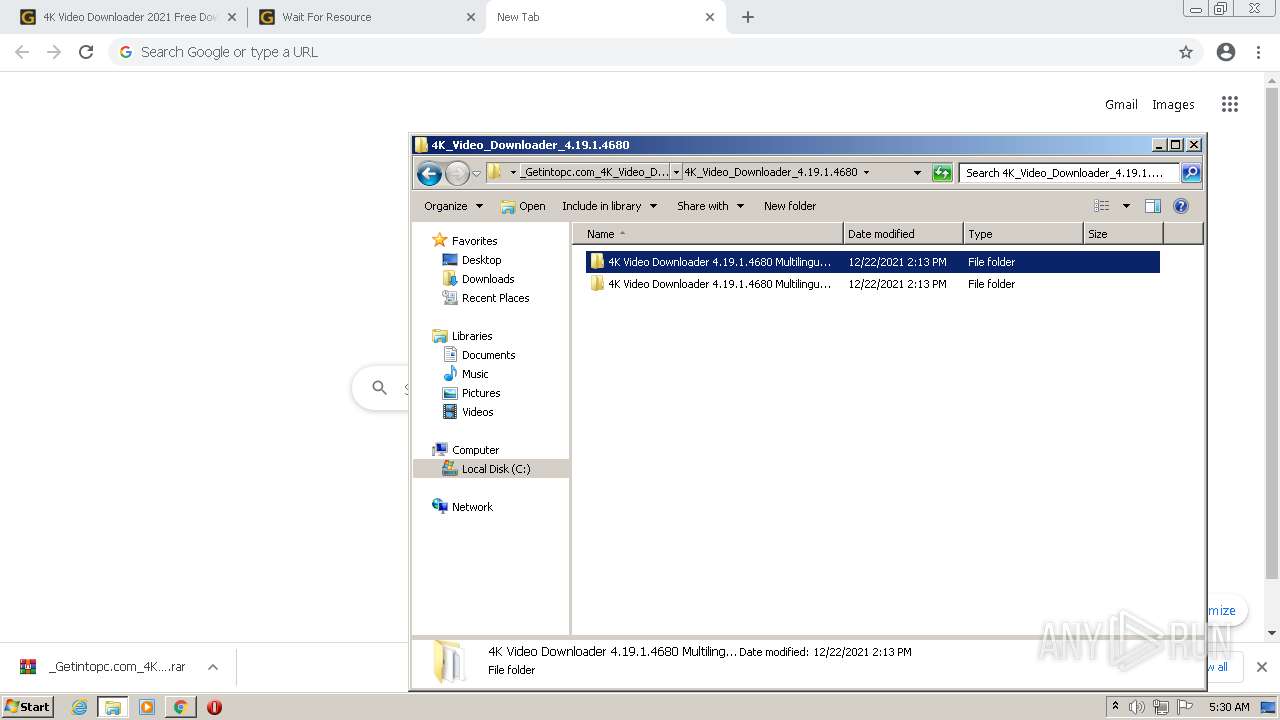Click volume speaker icon in system tray

coord(1137,707)
